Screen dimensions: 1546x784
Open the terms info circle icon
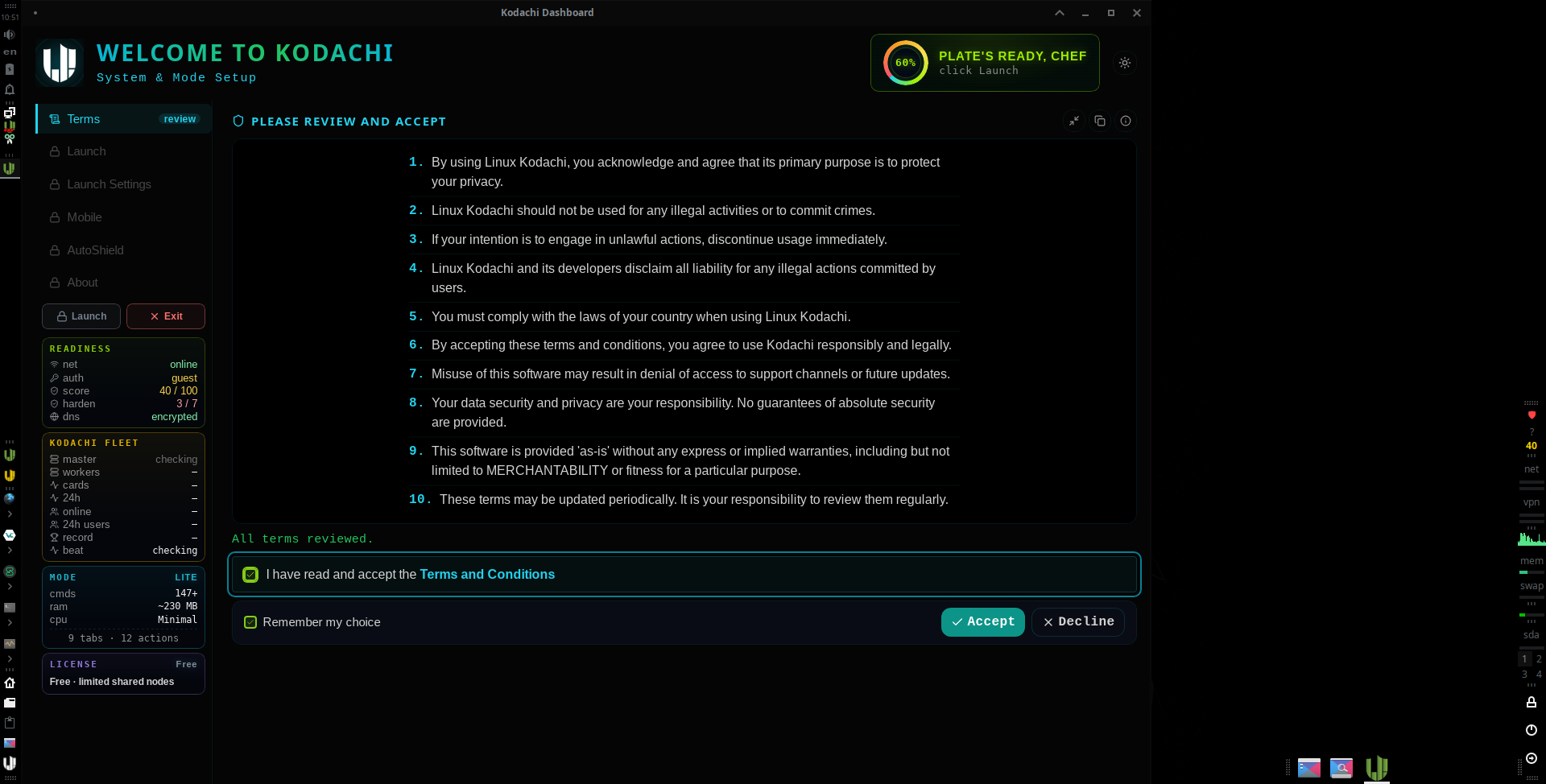[1126, 121]
